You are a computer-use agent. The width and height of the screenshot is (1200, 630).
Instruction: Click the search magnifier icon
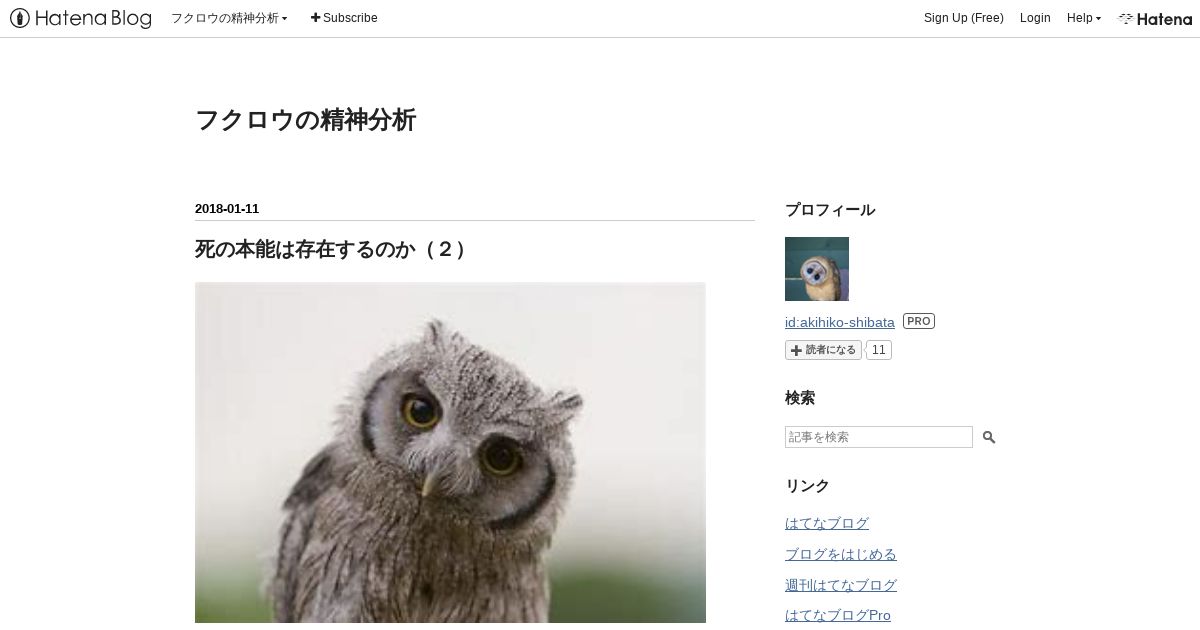coord(989,437)
